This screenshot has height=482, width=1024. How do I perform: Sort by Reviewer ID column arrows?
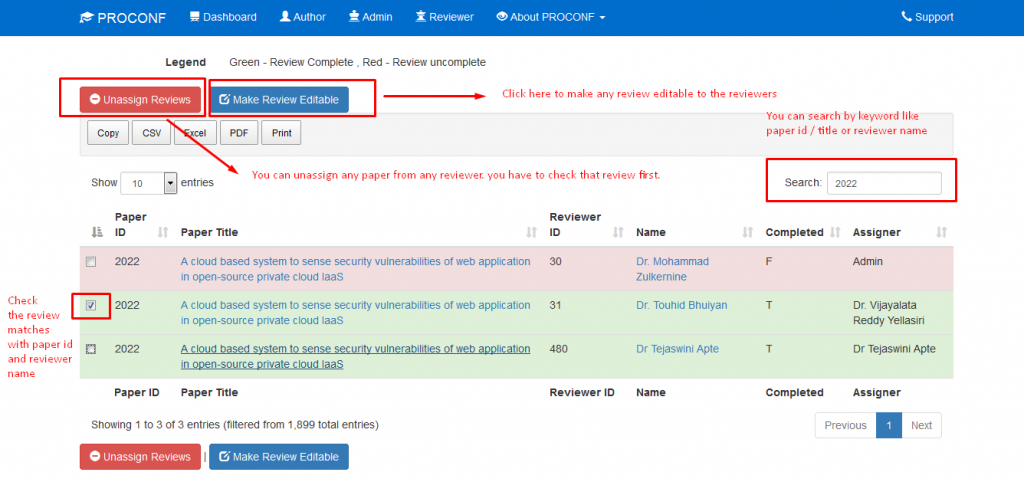point(618,232)
